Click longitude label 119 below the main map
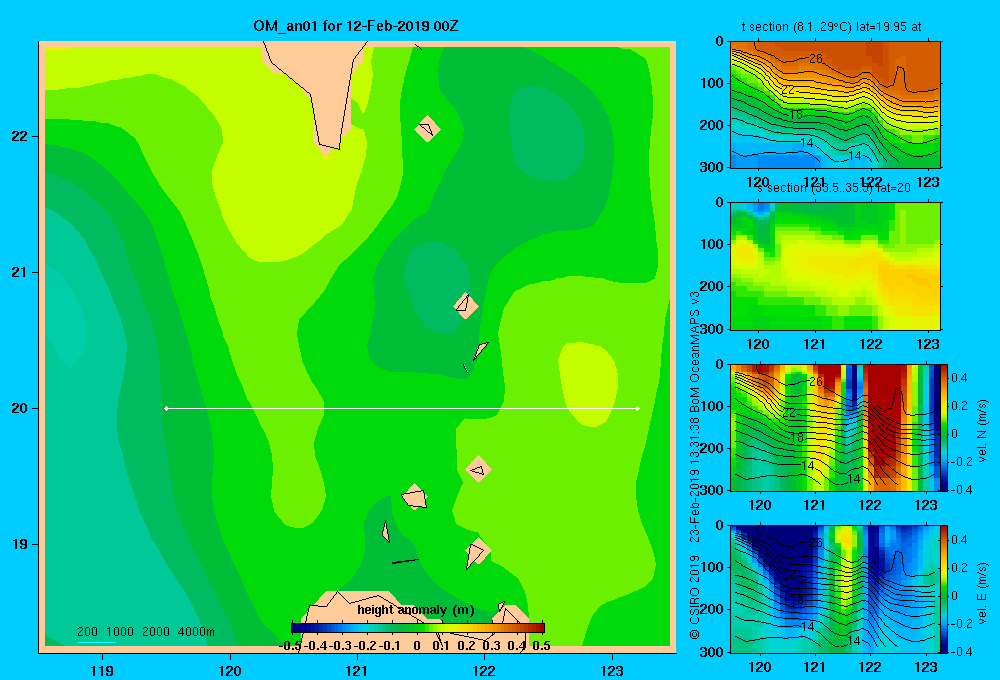The width and height of the screenshot is (1000, 680). 102,670
